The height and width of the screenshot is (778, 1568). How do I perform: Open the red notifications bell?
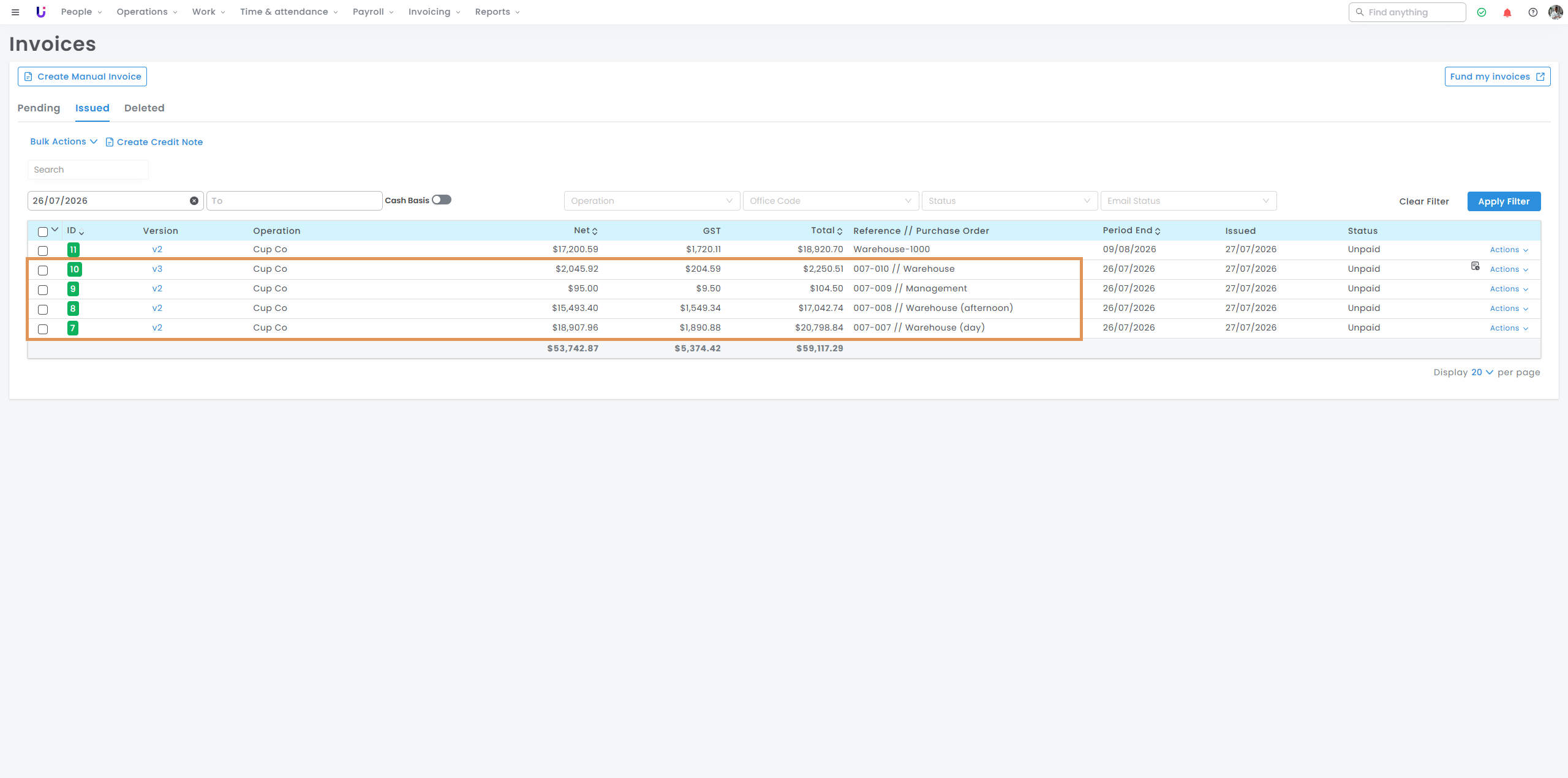pos(1507,12)
